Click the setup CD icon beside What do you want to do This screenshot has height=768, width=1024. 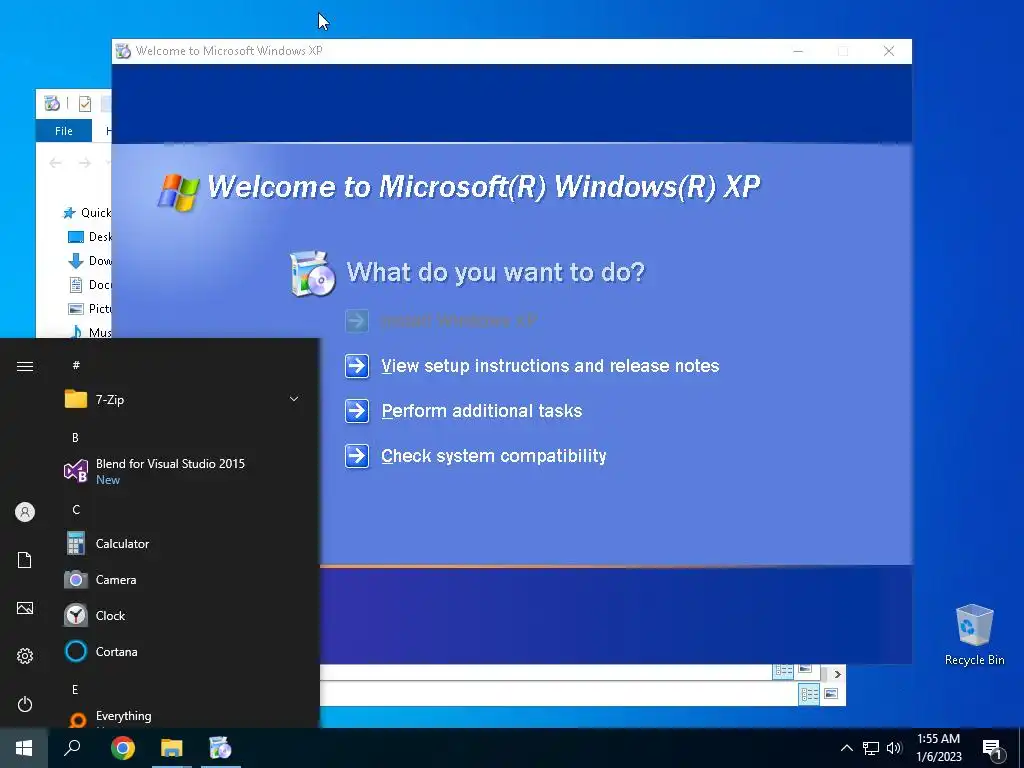pos(312,273)
